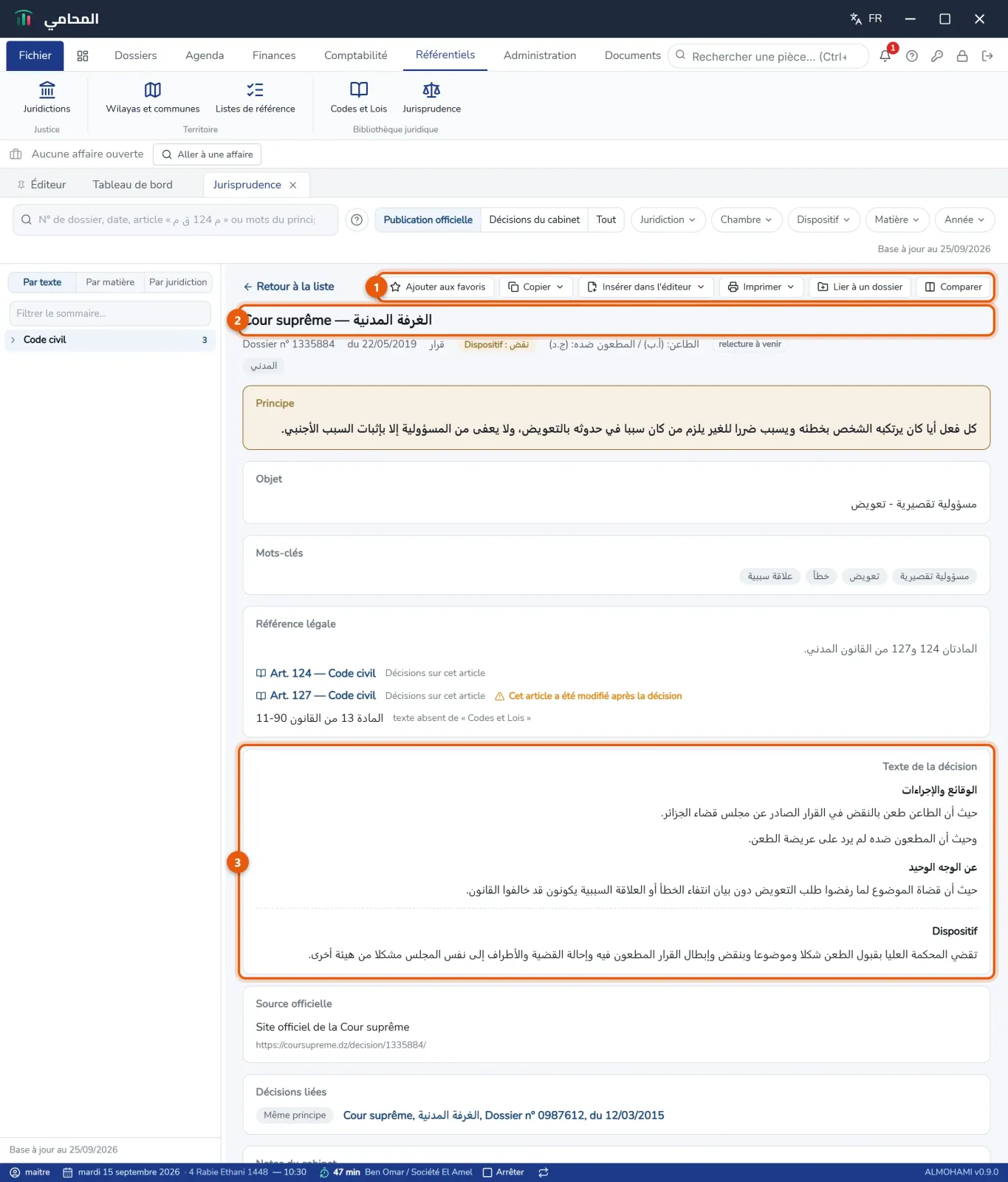
Task: Go to the Dossiers menu
Action: tap(136, 55)
